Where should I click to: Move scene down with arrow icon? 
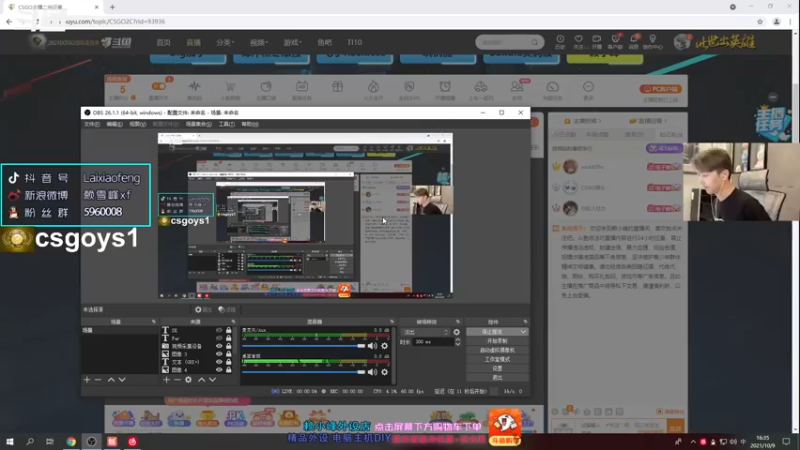(x=122, y=380)
